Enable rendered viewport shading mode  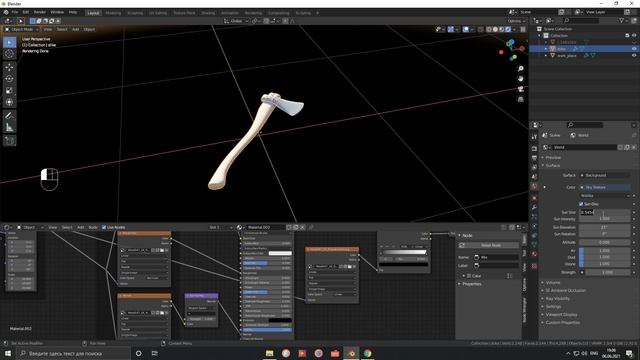508,29
